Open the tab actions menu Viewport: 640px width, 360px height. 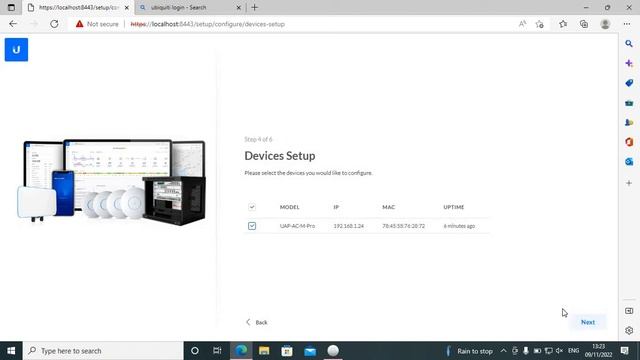click(x=11, y=7)
